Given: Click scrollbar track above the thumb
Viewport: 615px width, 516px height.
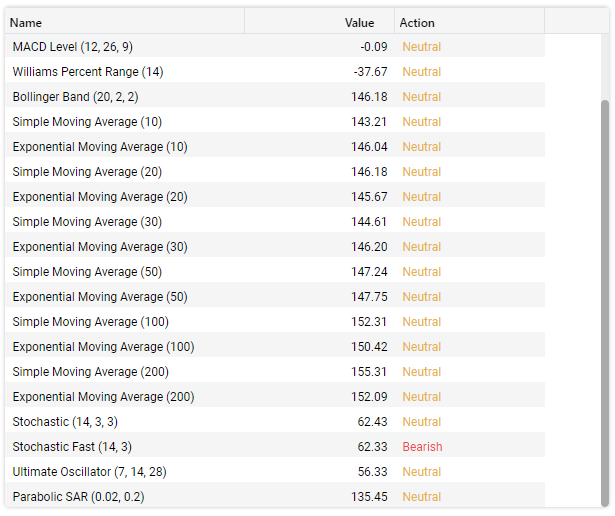Looking at the screenshot, I should [605, 67].
